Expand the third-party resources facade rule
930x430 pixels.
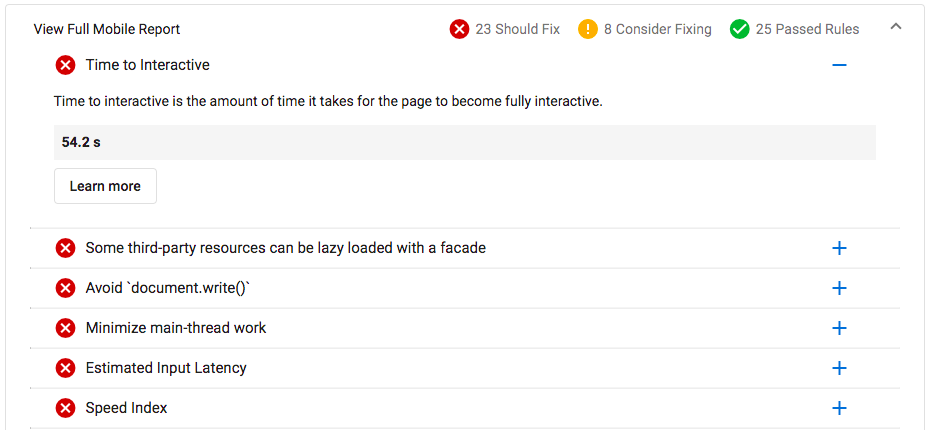click(839, 248)
